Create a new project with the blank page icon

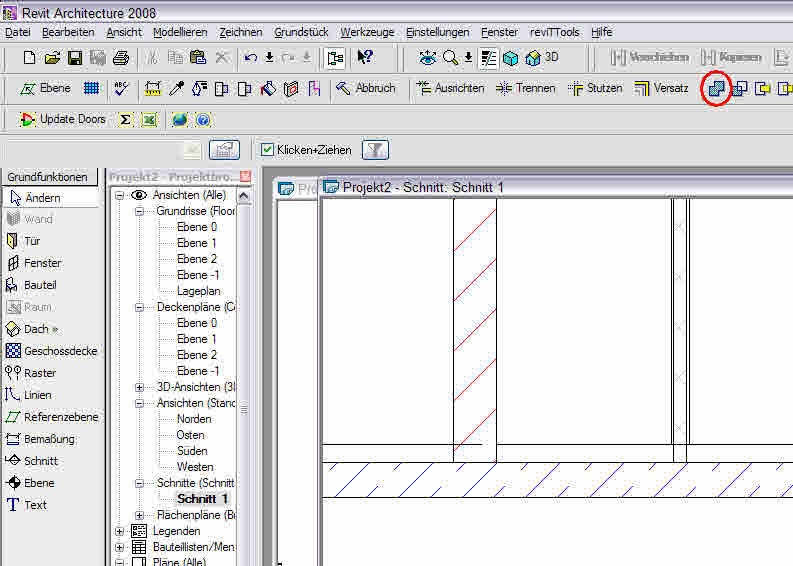tap(29, 58)
